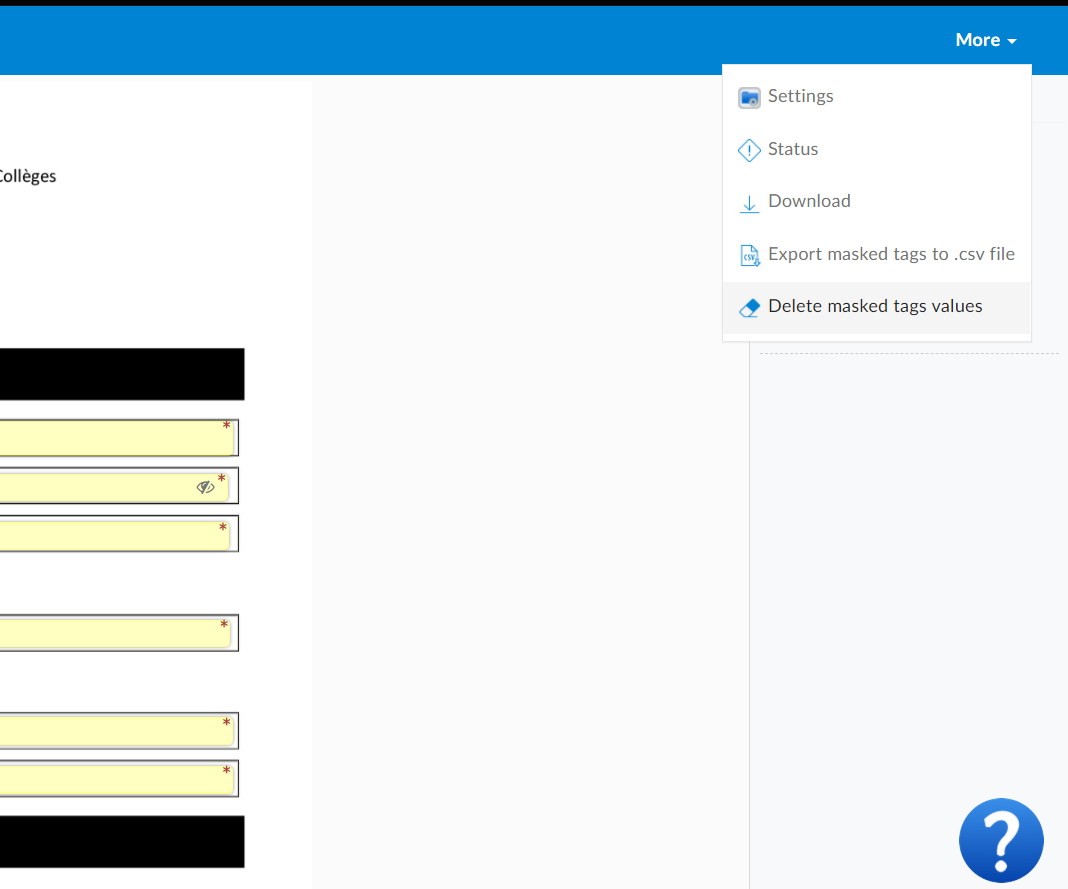
Task: Choose Status from the More menu
Action: tap(793, 149)
